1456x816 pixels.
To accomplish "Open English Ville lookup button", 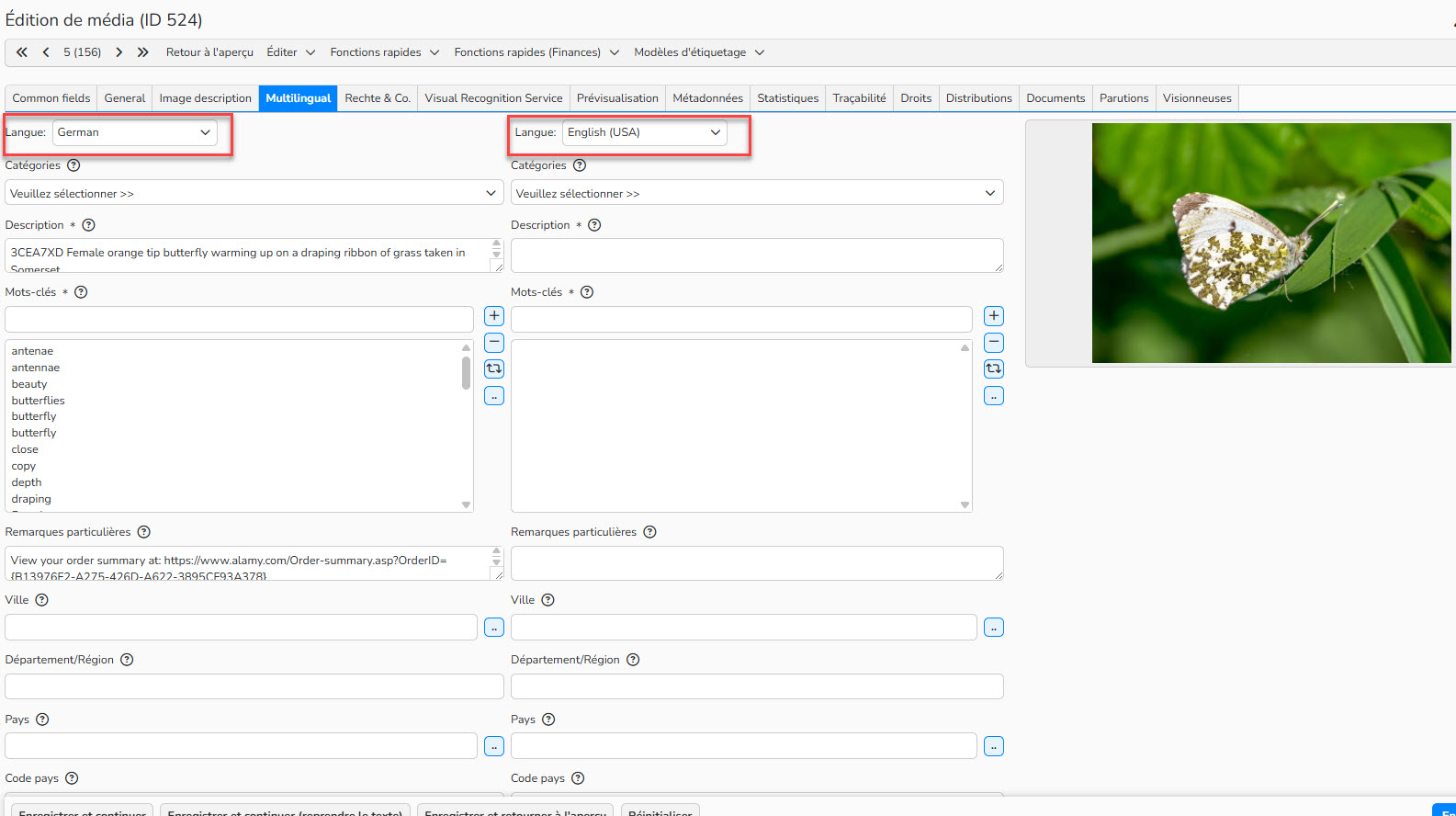I will [x=994, y=628].
